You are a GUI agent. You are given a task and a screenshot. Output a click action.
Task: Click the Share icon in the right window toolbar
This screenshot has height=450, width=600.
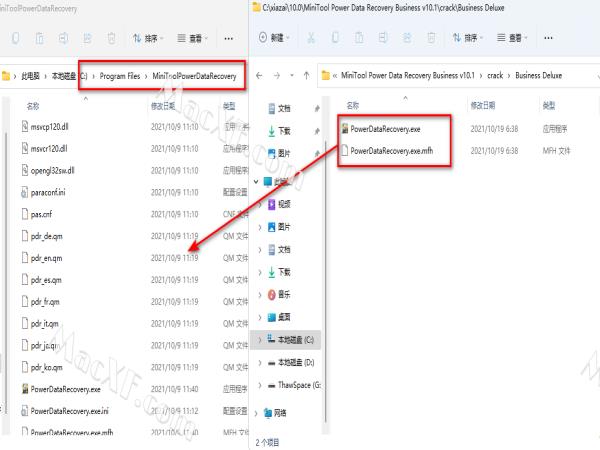click(x=407, y=38)
